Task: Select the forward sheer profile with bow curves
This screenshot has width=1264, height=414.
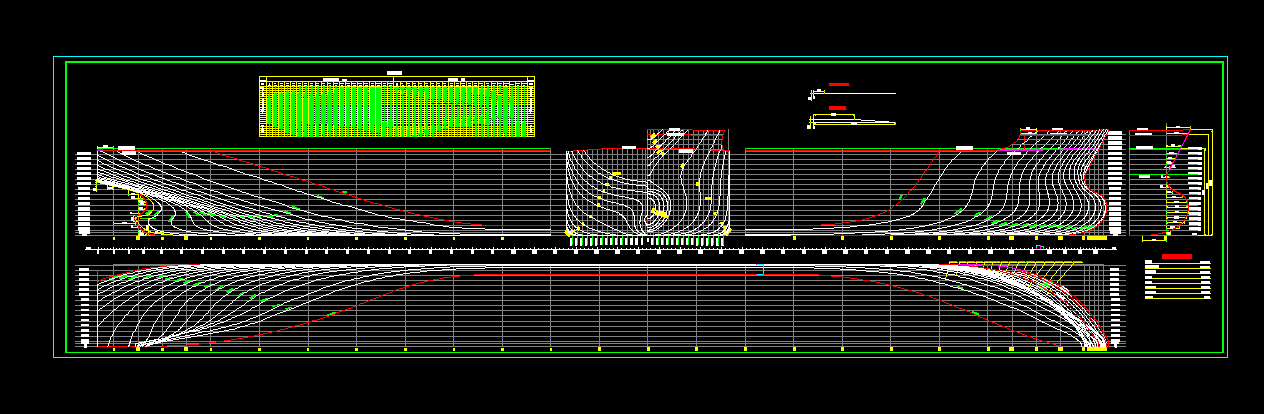Action: (x=934, y=183)
